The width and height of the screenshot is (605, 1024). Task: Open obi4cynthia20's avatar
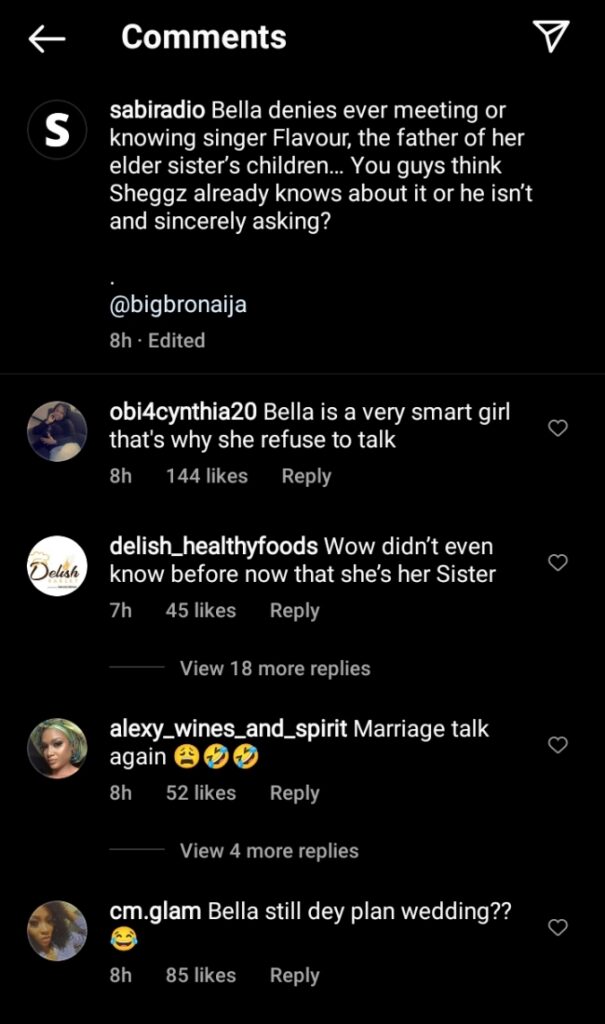tap(57, 431)
